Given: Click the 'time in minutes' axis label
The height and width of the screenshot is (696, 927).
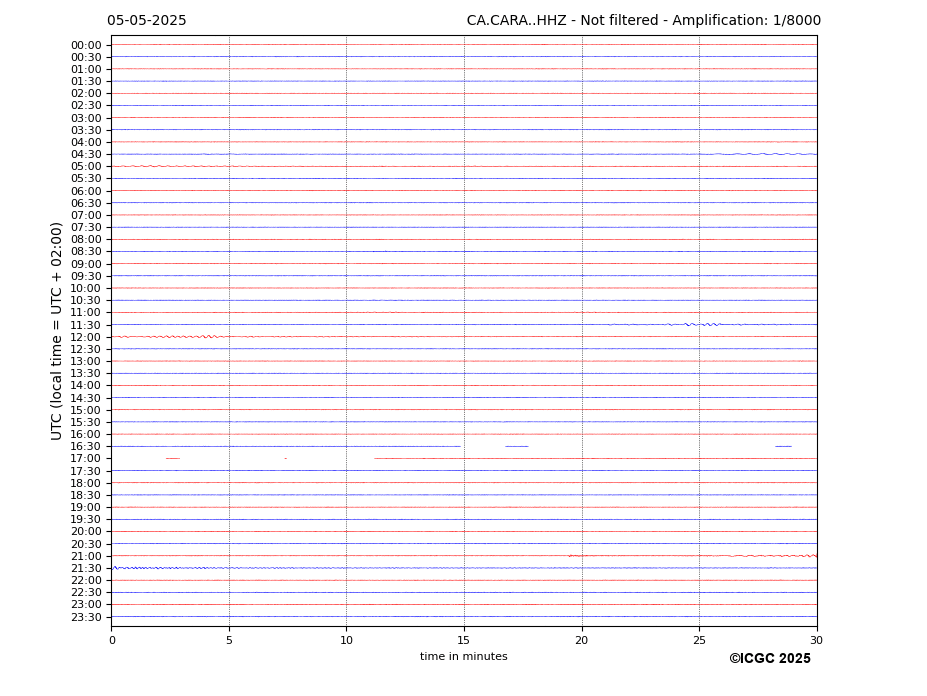Looking at the screenshot, I should point(464,656).
